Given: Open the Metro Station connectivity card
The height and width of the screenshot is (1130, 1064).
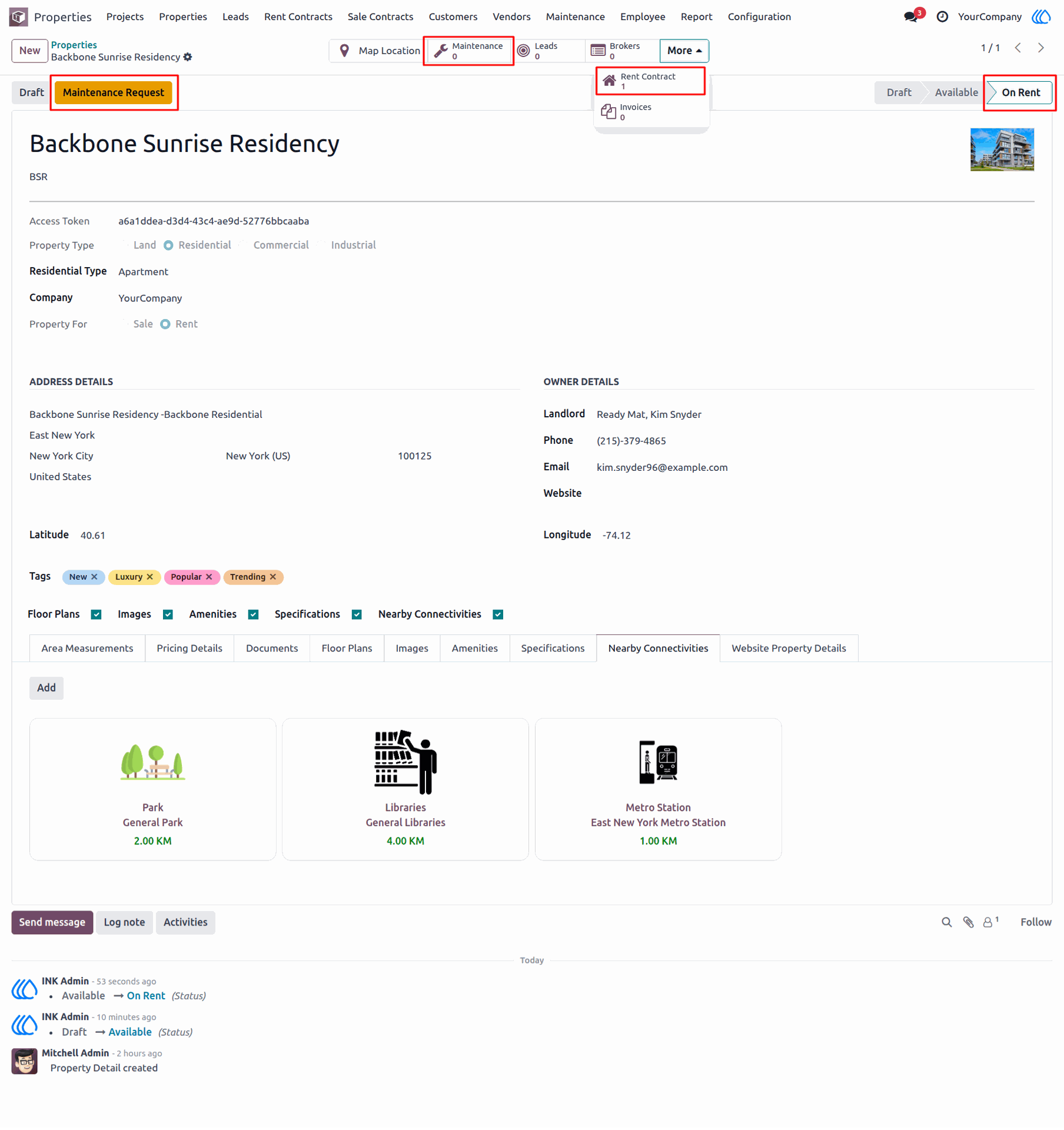Looking at the screenshot, I should (x=658, y=789).
